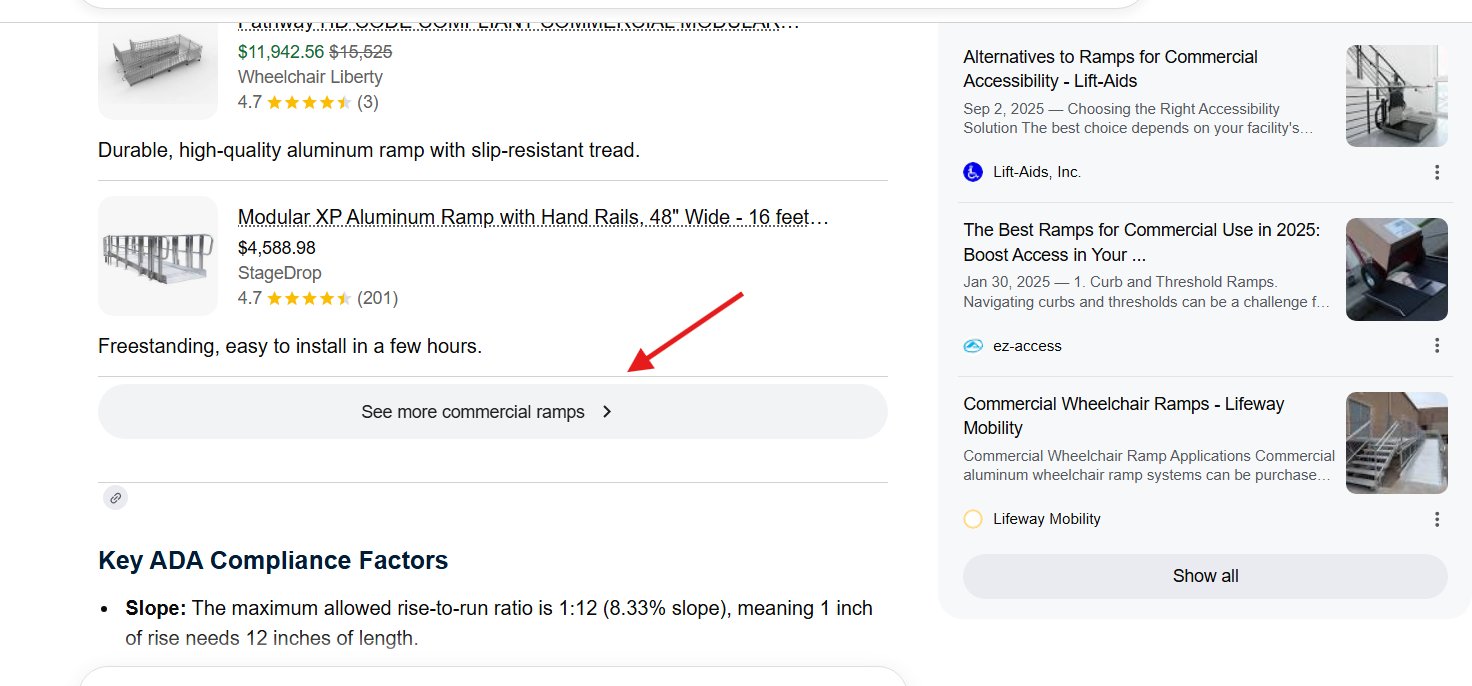Click 'Commercial Wheelchair Ramp Applications' snippet text
Image resolution: width=1472 pixels, height=686 pixels.
[x=1149, y=465]
